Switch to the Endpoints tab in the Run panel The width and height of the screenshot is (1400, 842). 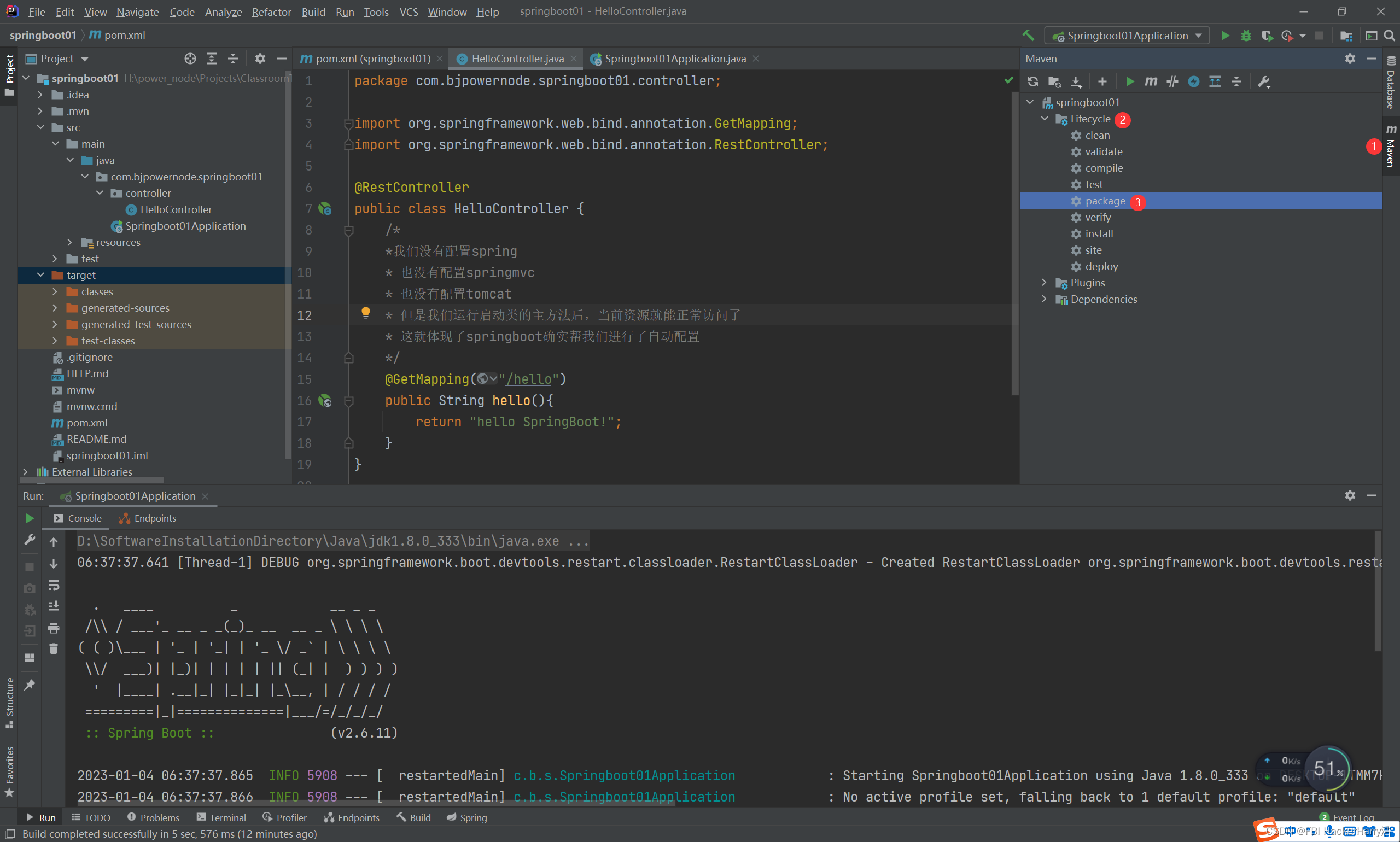coord(148,518)
